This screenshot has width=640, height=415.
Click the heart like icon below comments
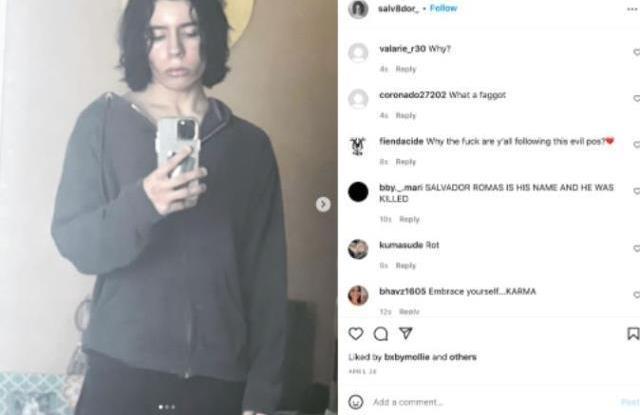coord(356,334)
